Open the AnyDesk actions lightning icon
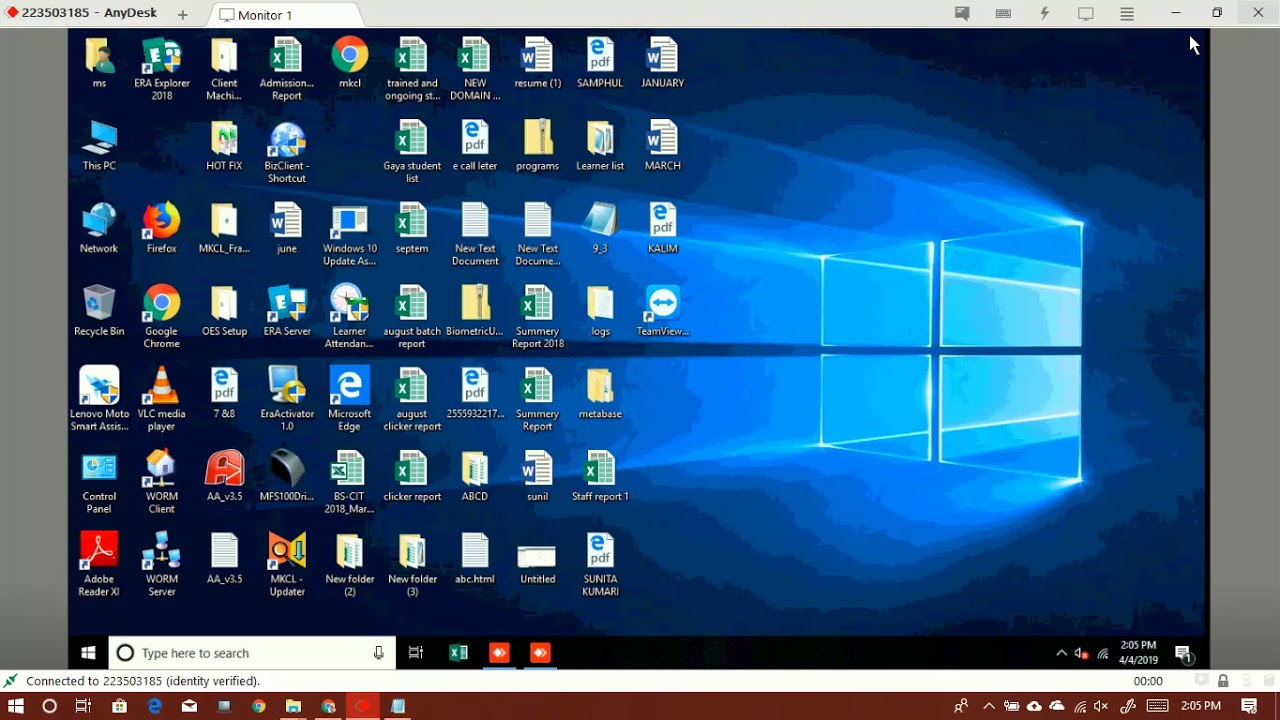 (1045, 14)
